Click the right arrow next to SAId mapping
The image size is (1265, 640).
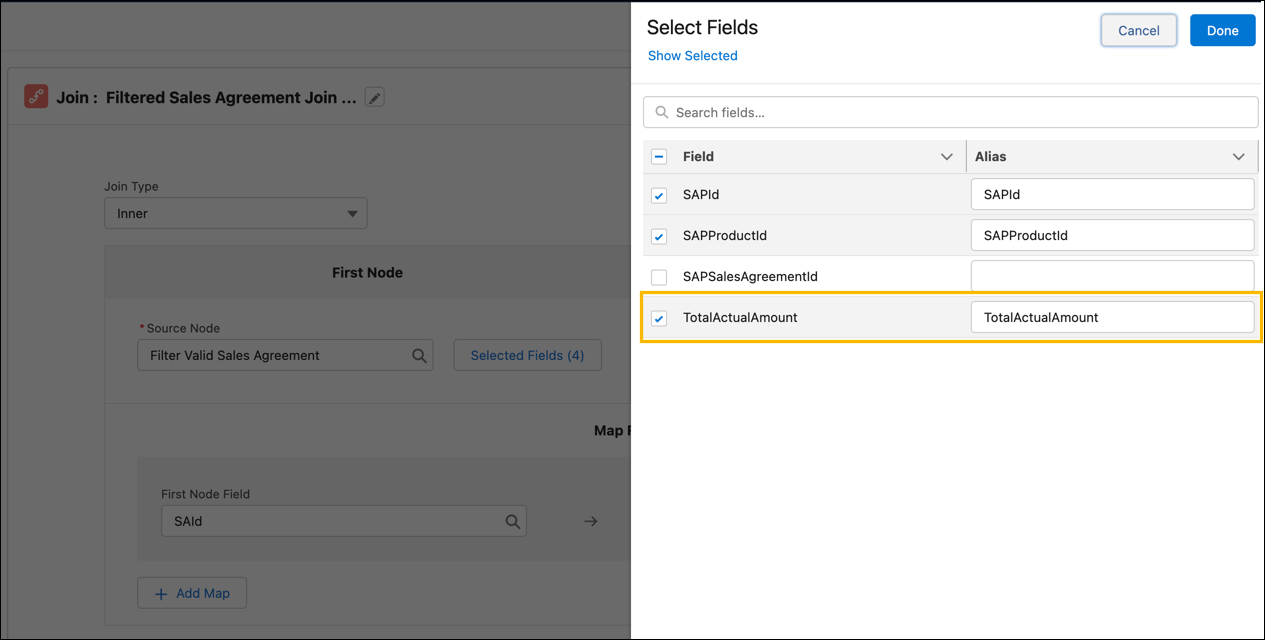(590, 521)
